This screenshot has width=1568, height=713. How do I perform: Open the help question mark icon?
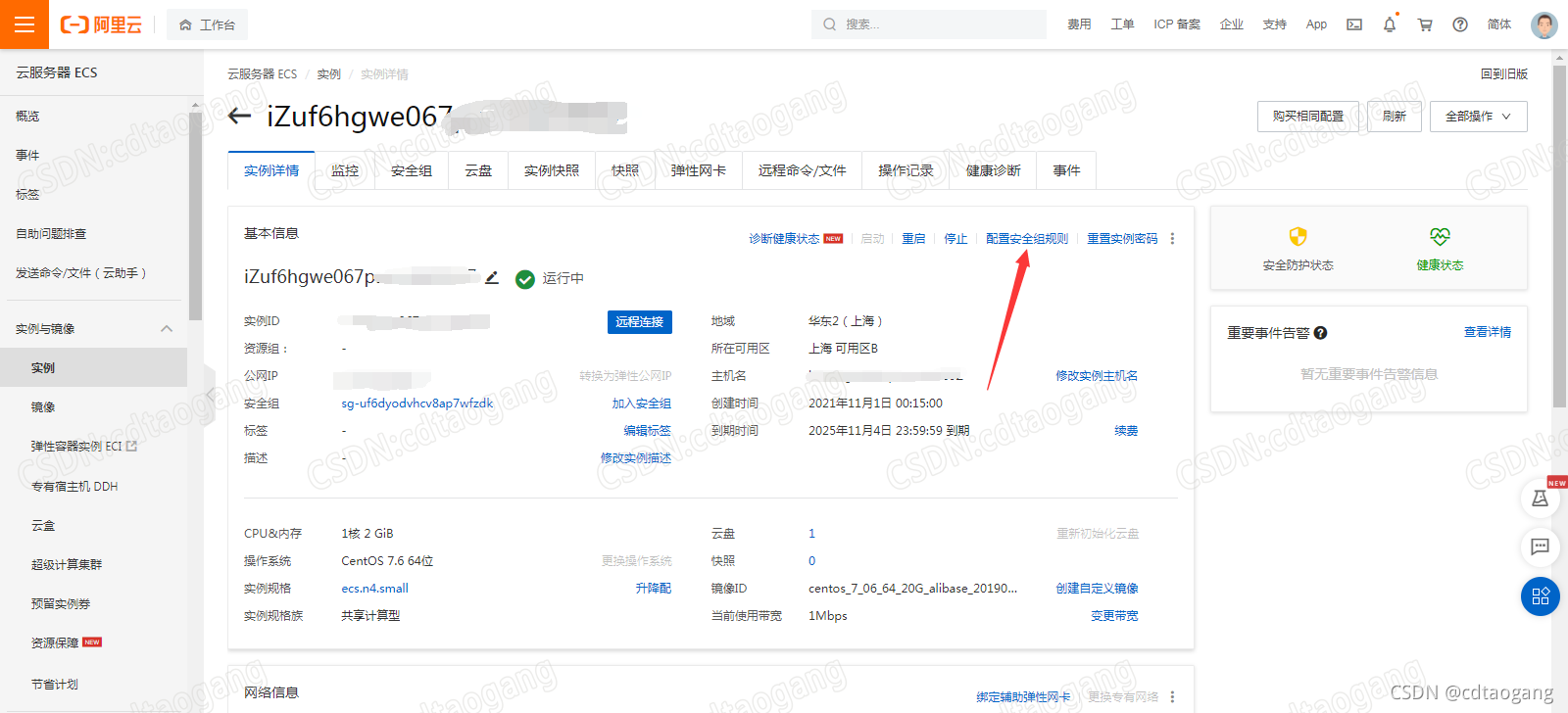tap(1460, 24)
